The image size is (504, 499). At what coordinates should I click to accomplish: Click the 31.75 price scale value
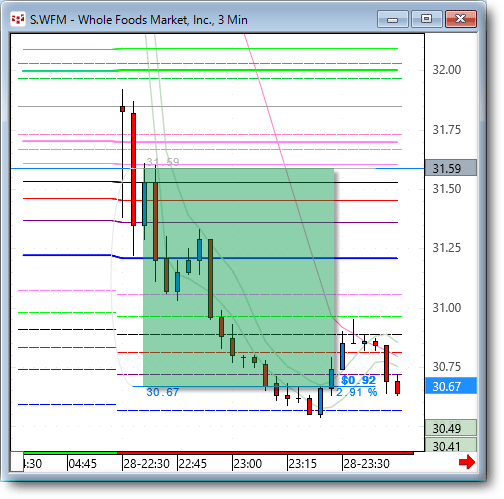pos(447,130)
